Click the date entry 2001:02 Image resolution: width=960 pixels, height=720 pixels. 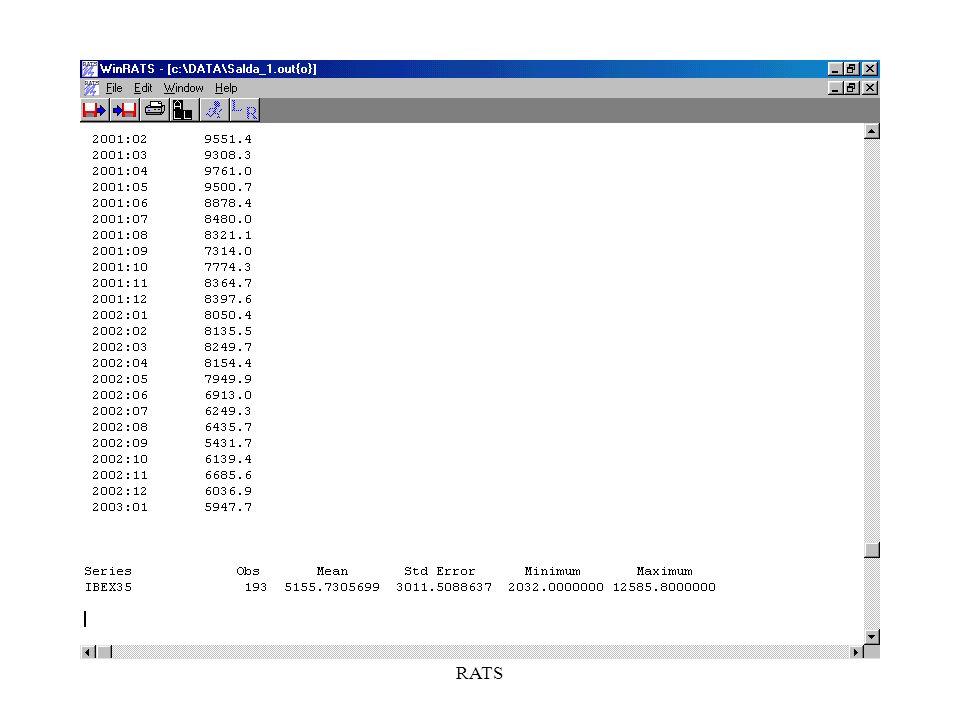click(120, 139)
